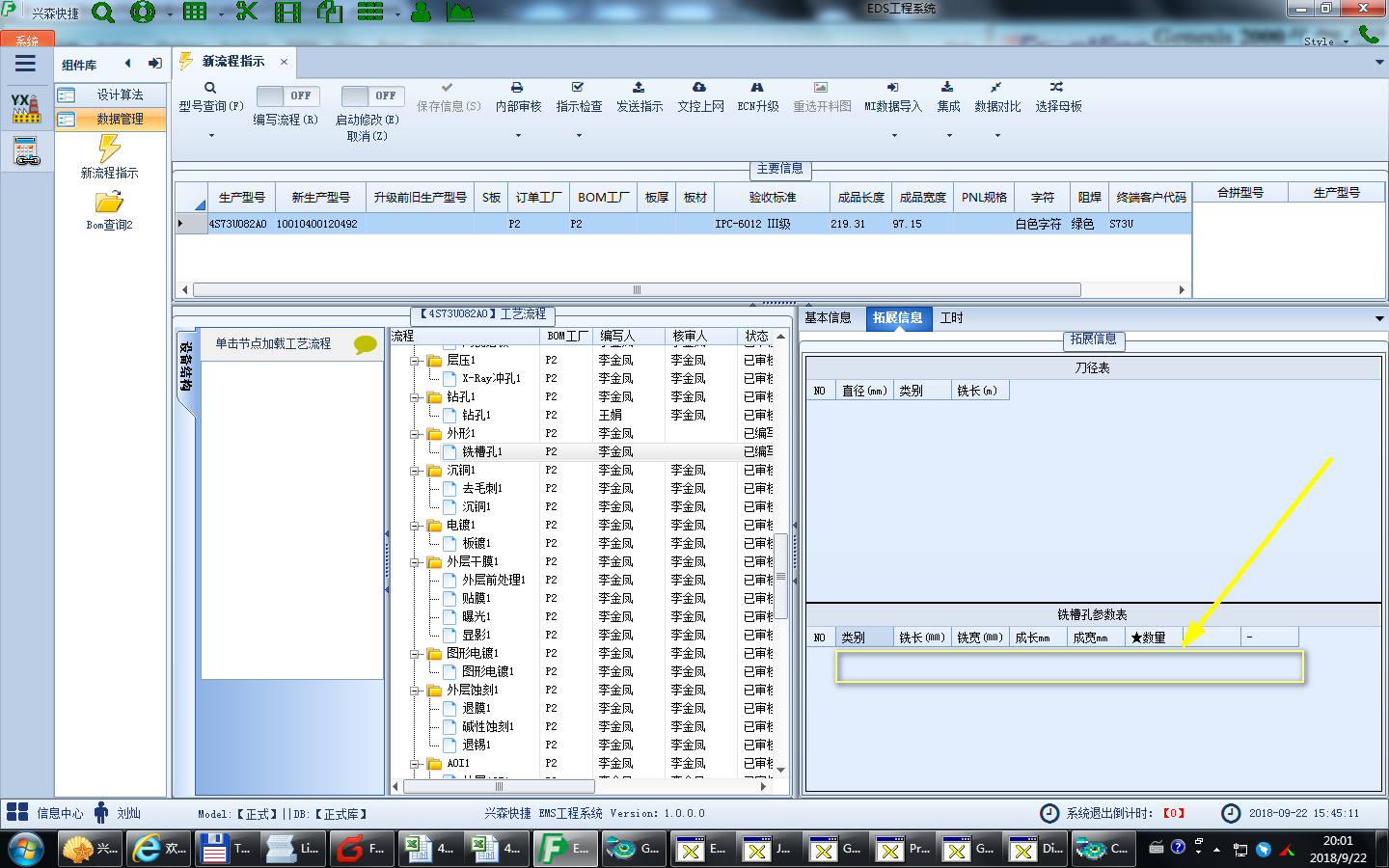Click the green person icon in quick toolbar

(x=421, y=13)
